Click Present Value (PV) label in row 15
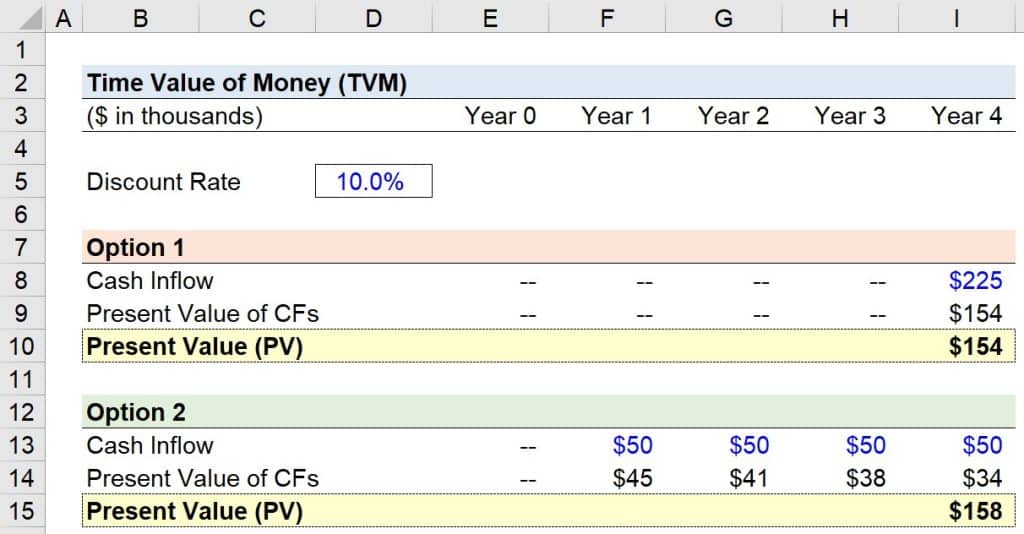This screenshot has height=534, width=1024. tap(195, 511)
